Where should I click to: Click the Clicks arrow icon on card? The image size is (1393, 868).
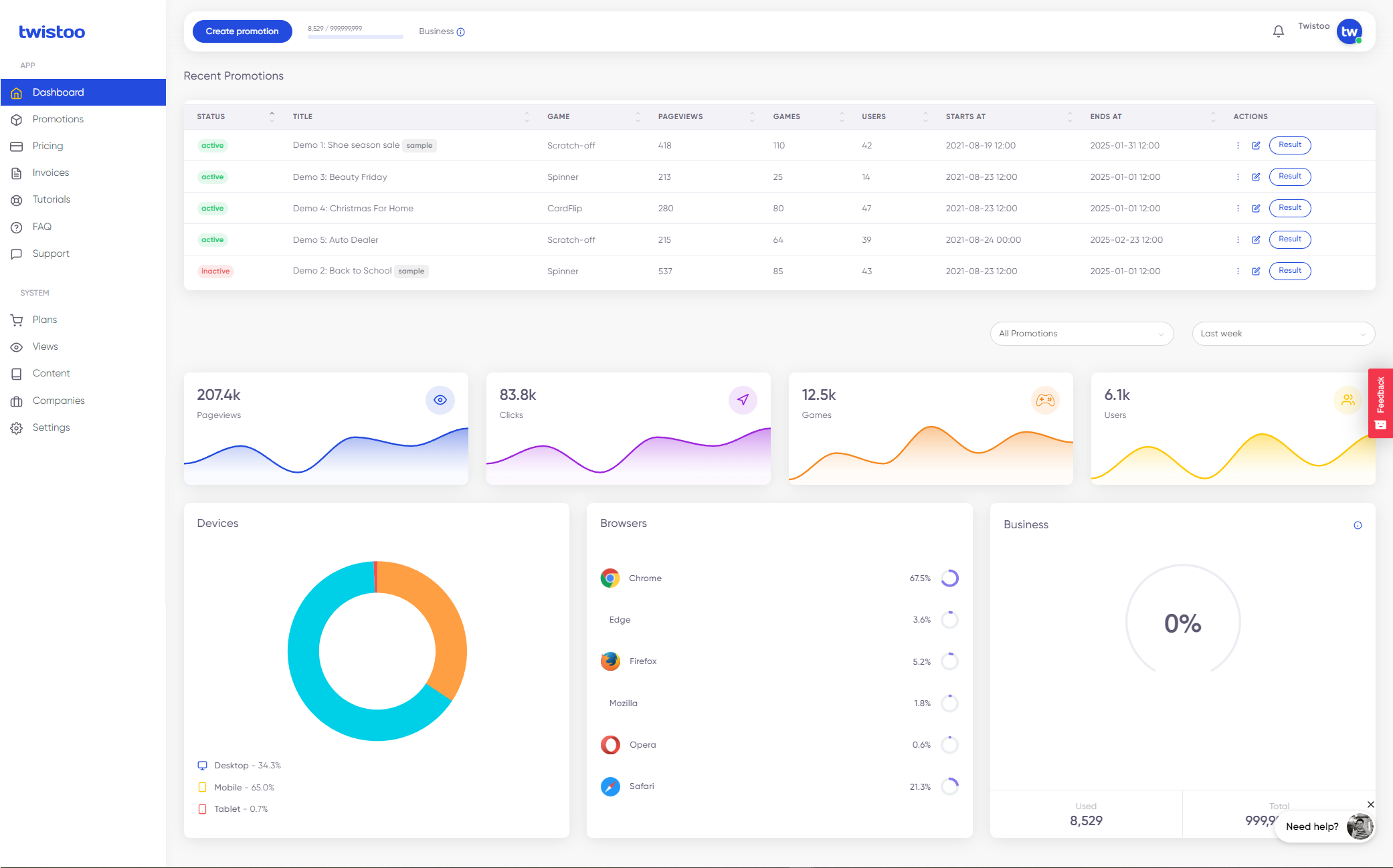coord(743,400)
